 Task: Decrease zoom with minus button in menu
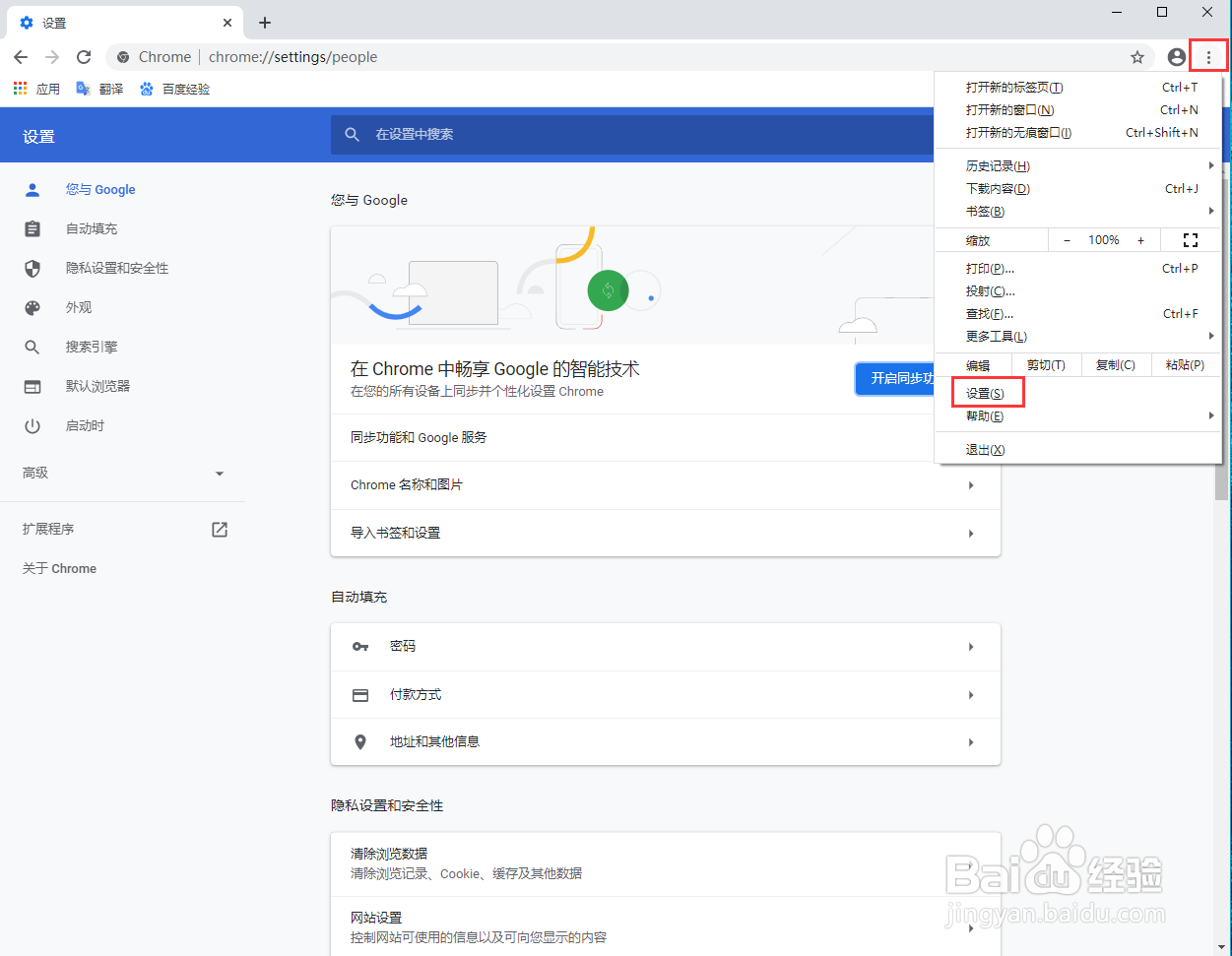(x=1067, y=240)
